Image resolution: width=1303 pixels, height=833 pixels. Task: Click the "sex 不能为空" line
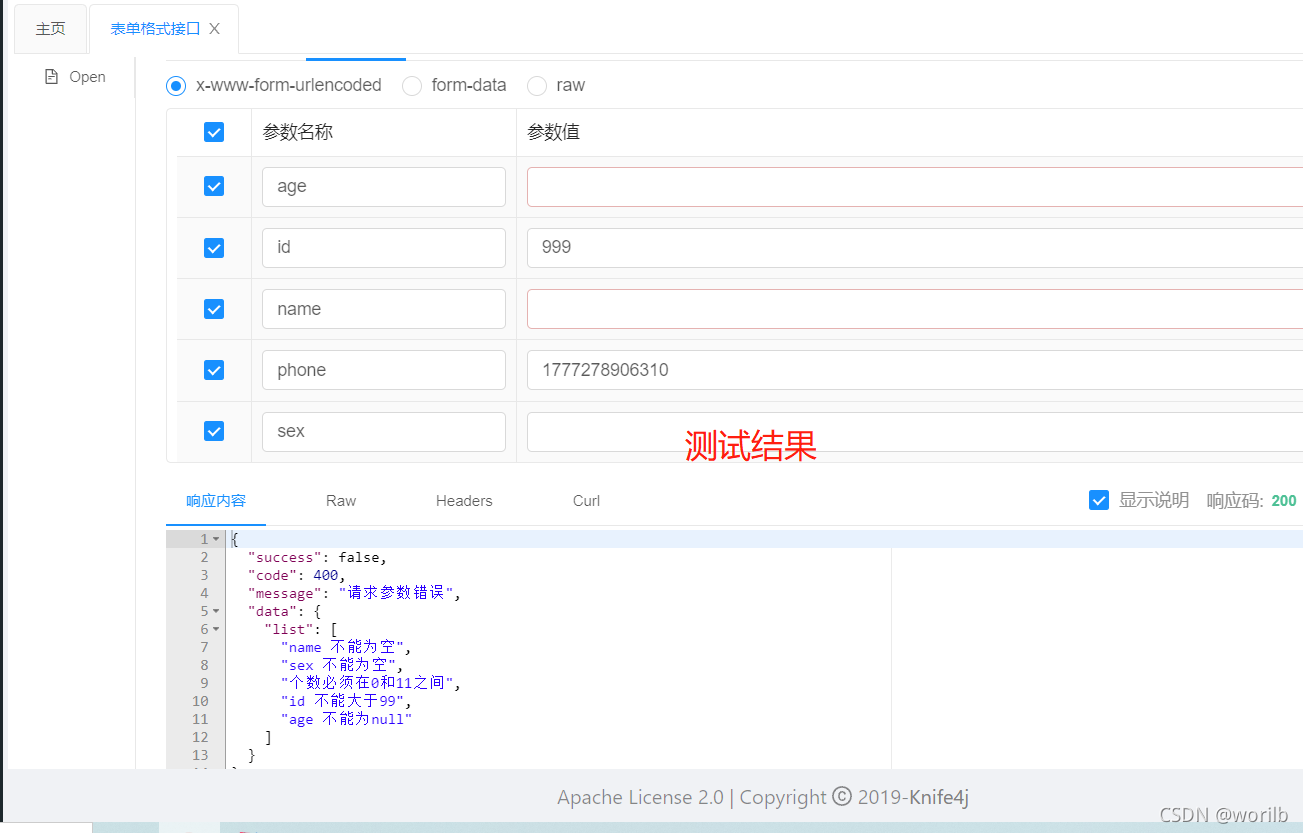342,665
